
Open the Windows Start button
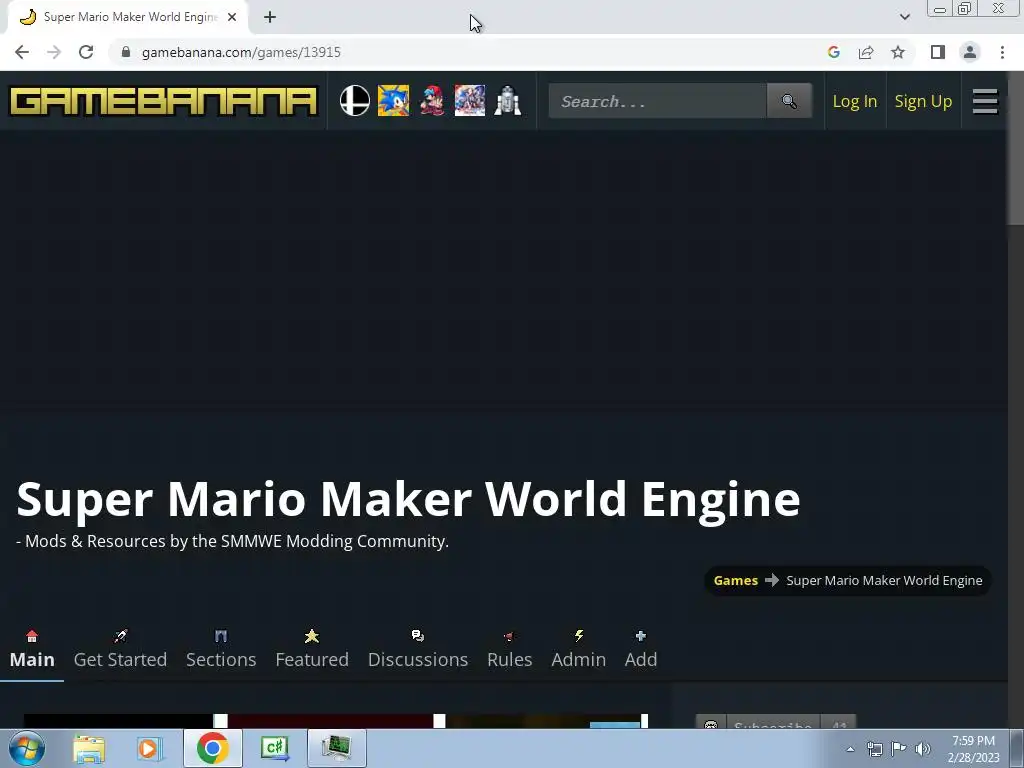tap(26, 748)
